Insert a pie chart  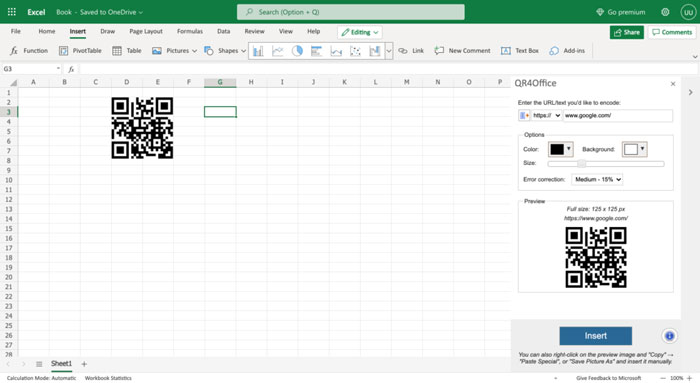[297, 51]
